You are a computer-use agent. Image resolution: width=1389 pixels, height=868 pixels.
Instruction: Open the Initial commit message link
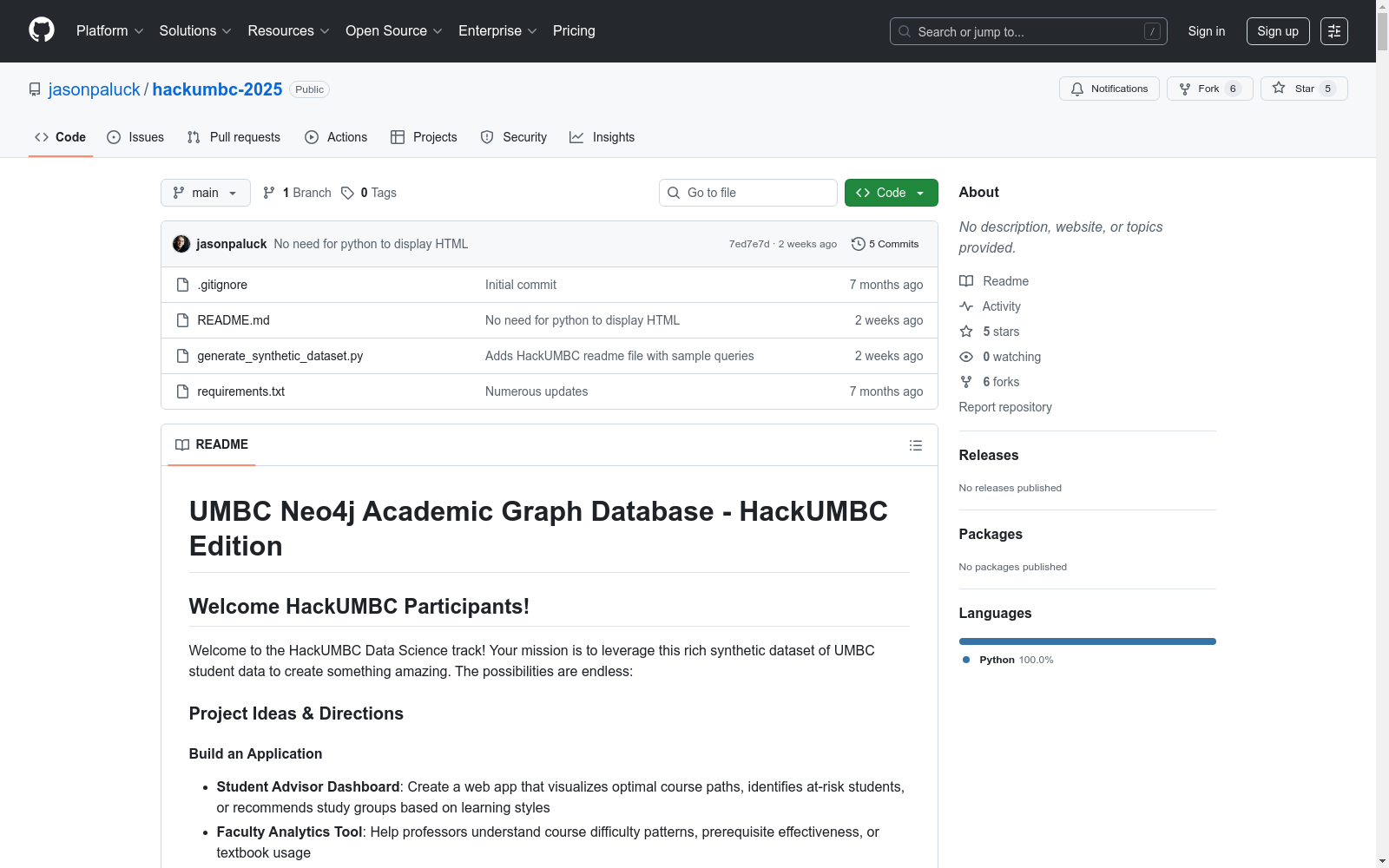point(521,285)
